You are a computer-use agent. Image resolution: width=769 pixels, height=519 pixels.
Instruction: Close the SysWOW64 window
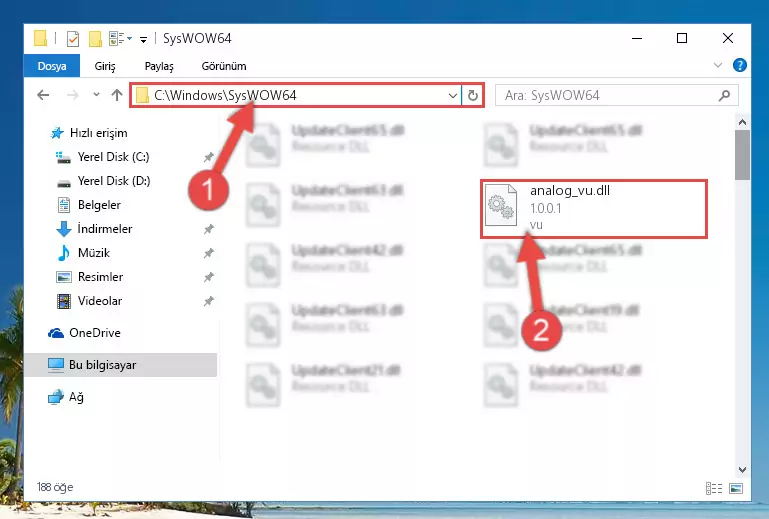tap(728, 38)
